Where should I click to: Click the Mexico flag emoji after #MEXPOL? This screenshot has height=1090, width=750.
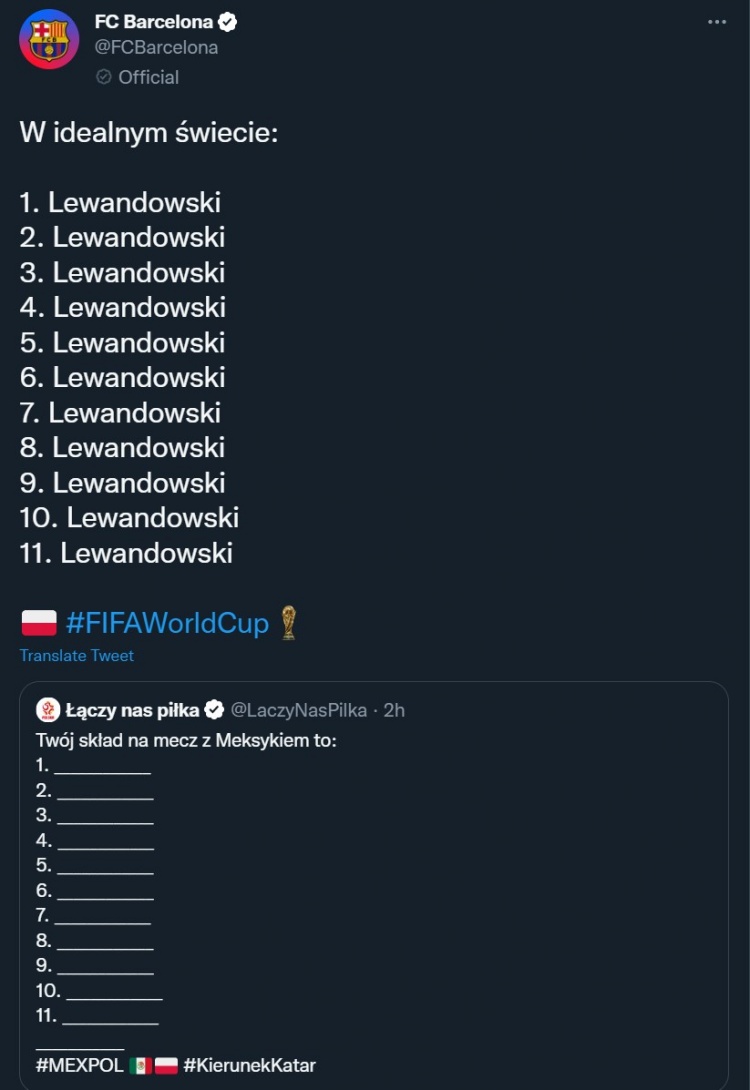140,1065
